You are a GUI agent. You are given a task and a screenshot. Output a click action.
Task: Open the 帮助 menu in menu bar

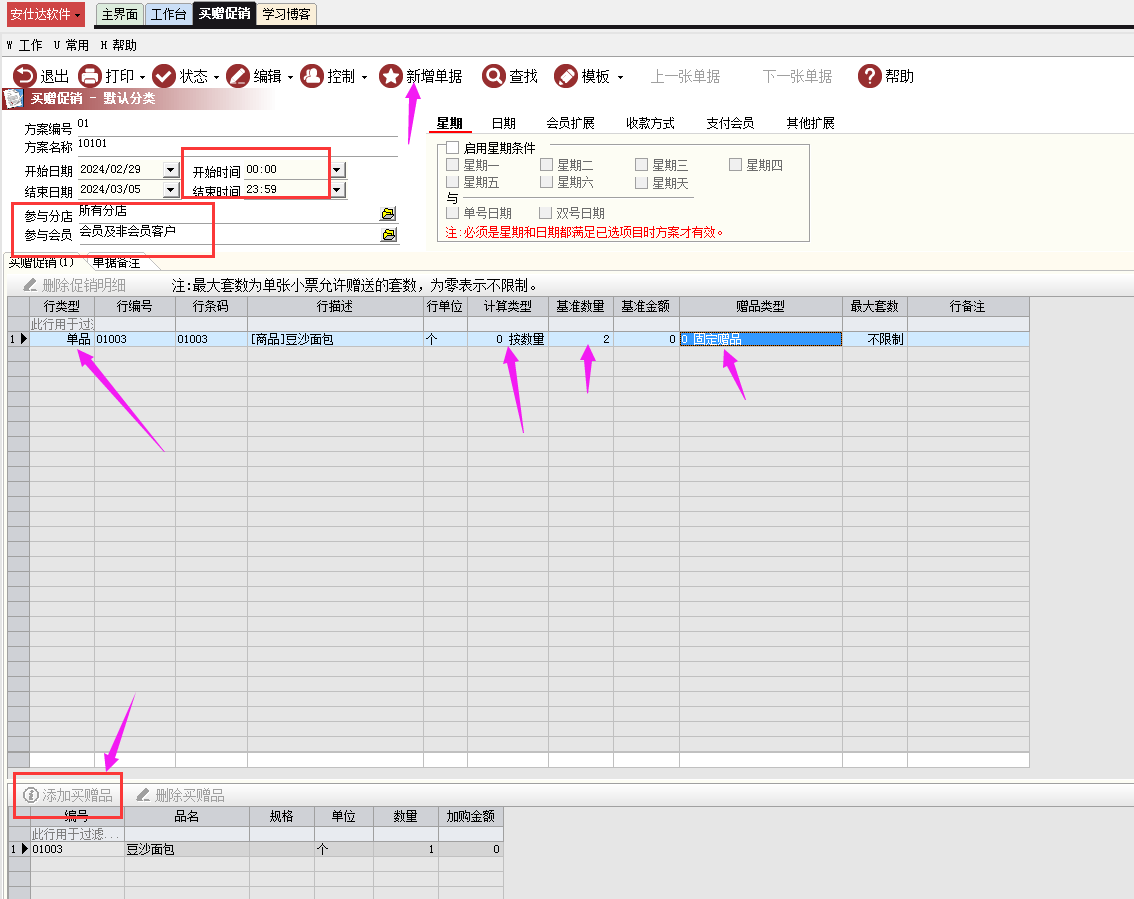[x=119, y=46]
